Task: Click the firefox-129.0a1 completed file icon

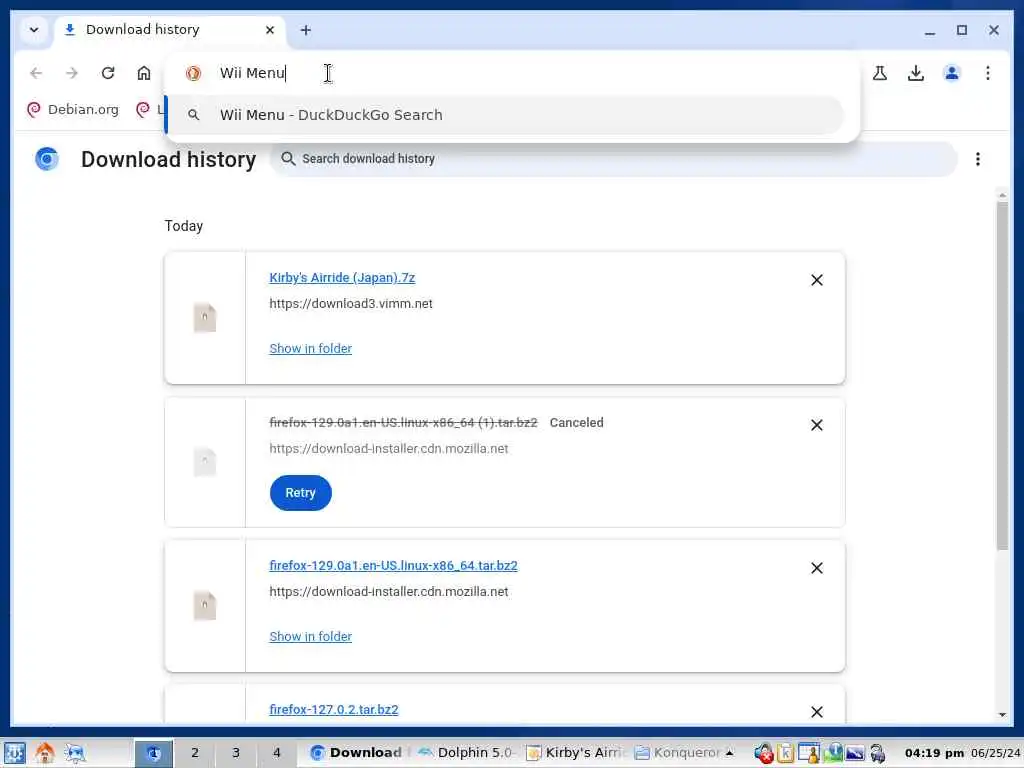Action: pos(204,606)
